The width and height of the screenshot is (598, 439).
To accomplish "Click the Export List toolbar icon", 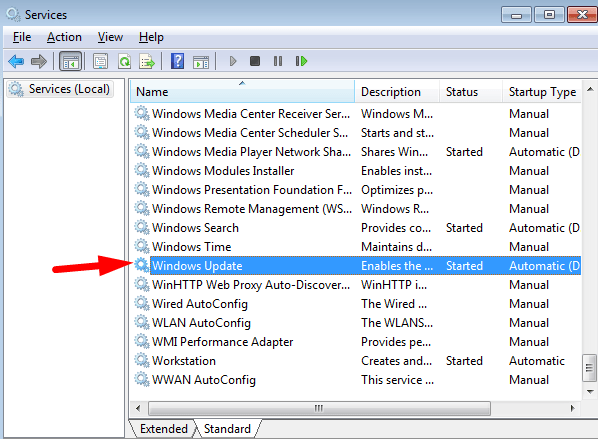I will tap(147, 61).
